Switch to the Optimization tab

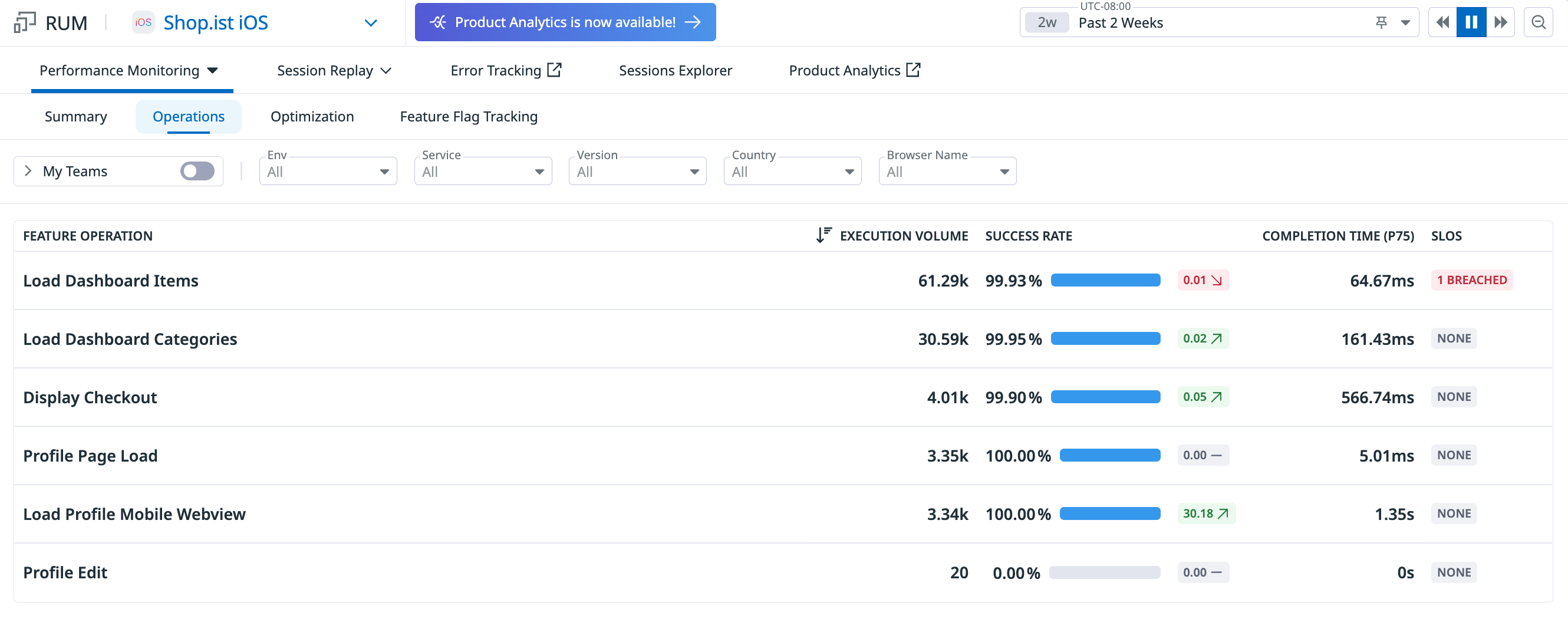coord(312,116)
